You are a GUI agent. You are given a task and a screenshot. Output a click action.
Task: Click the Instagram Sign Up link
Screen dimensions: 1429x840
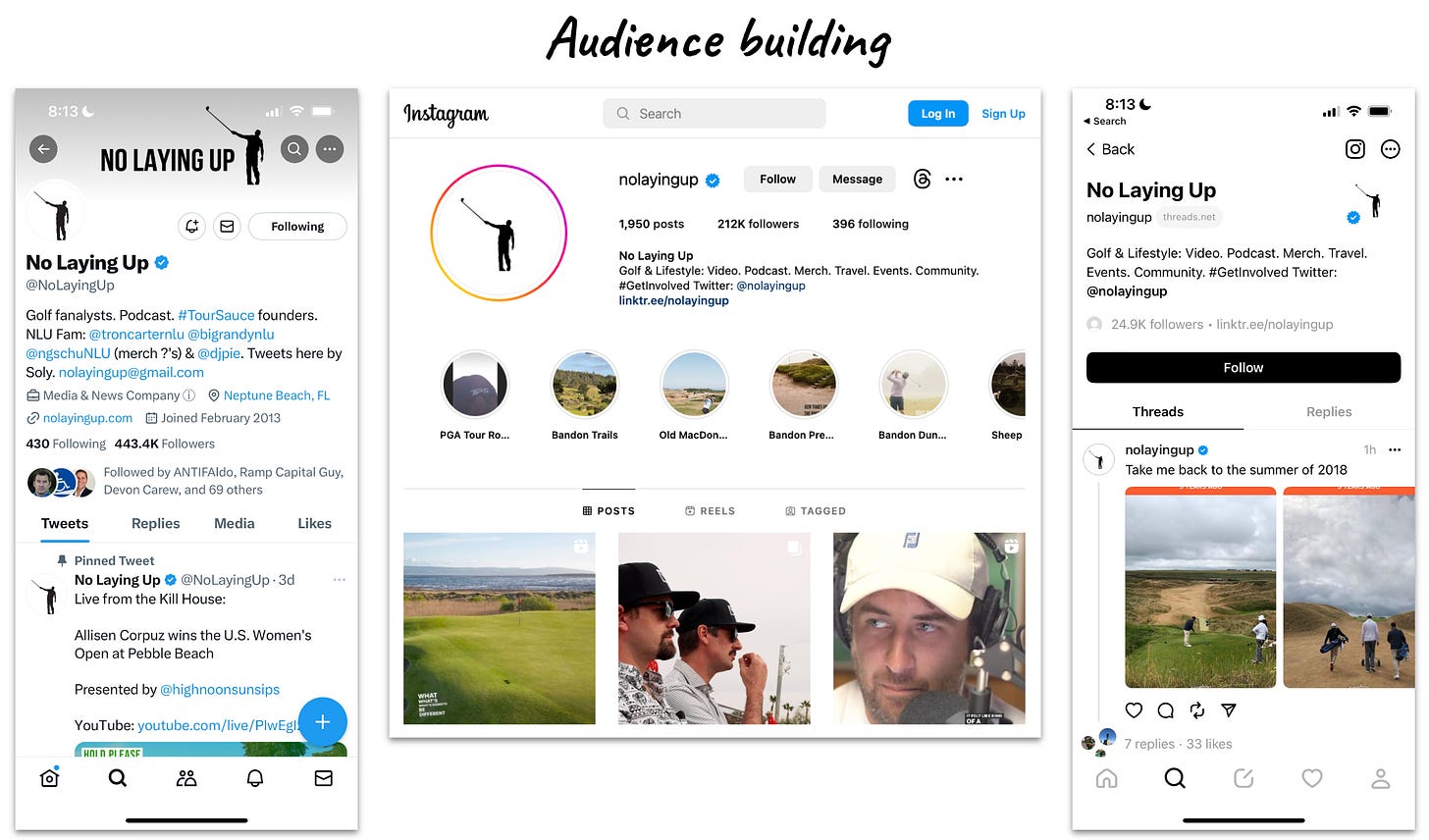[x=1003, y=114]
